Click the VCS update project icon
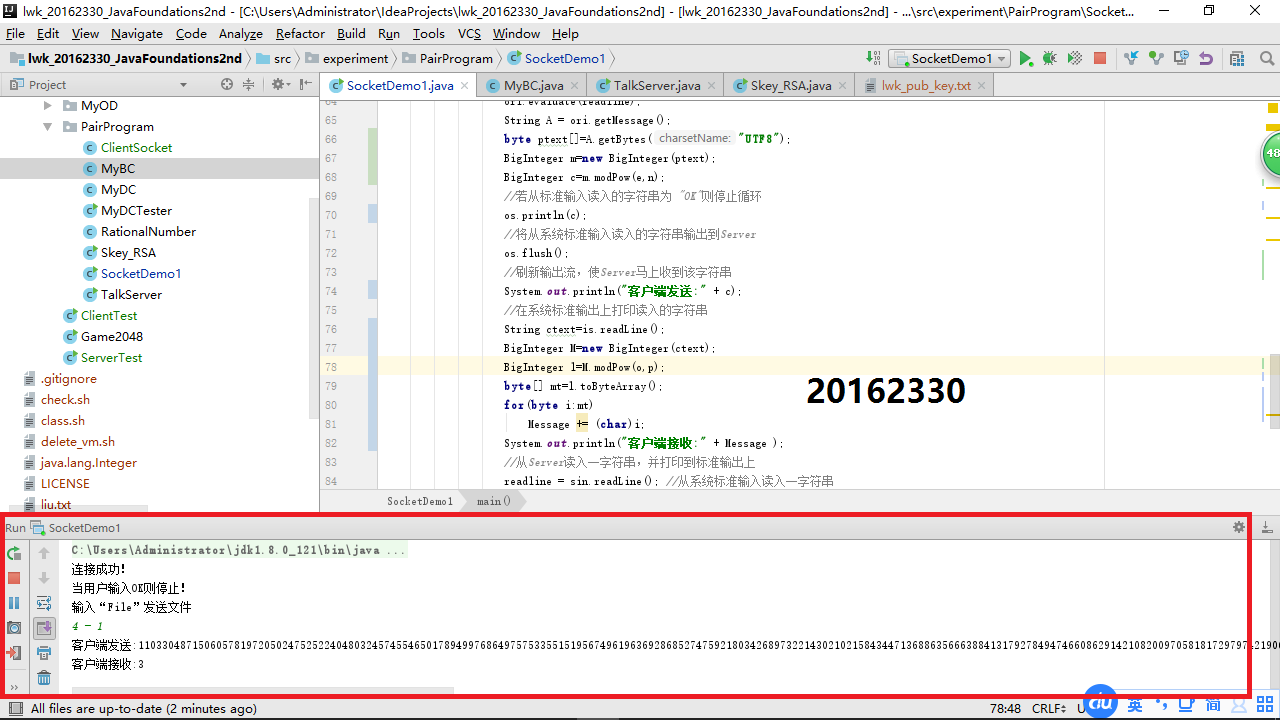Screen dimensions: 1280x720 tap(1131, 59)
